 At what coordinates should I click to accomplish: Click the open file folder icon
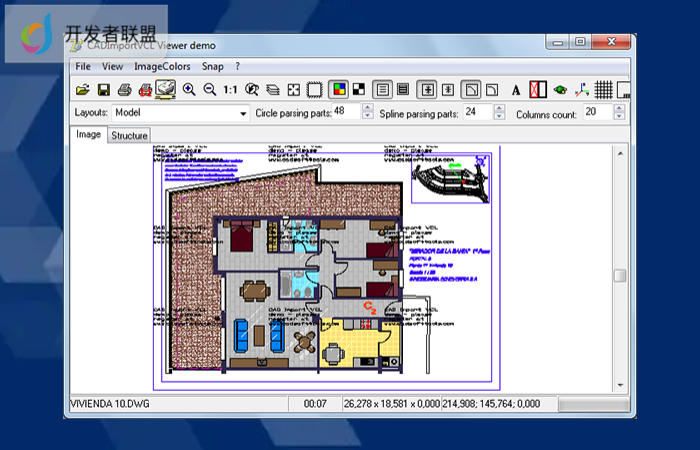tap(82, 90)
